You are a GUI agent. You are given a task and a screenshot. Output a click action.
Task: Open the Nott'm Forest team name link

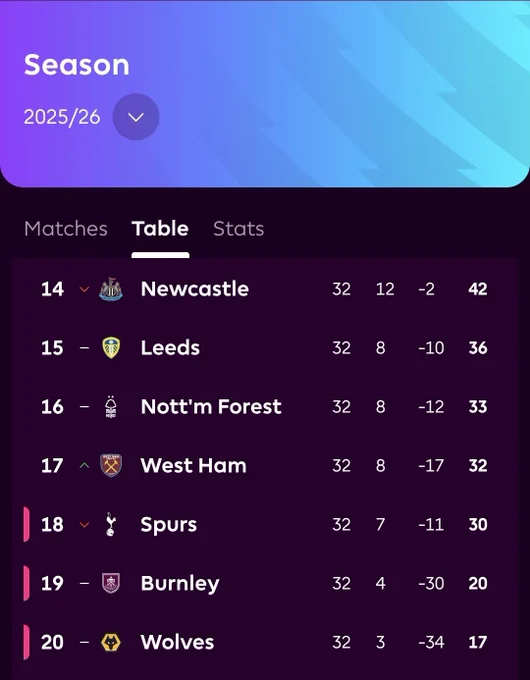pyautogui.click(x=211, y=407)
